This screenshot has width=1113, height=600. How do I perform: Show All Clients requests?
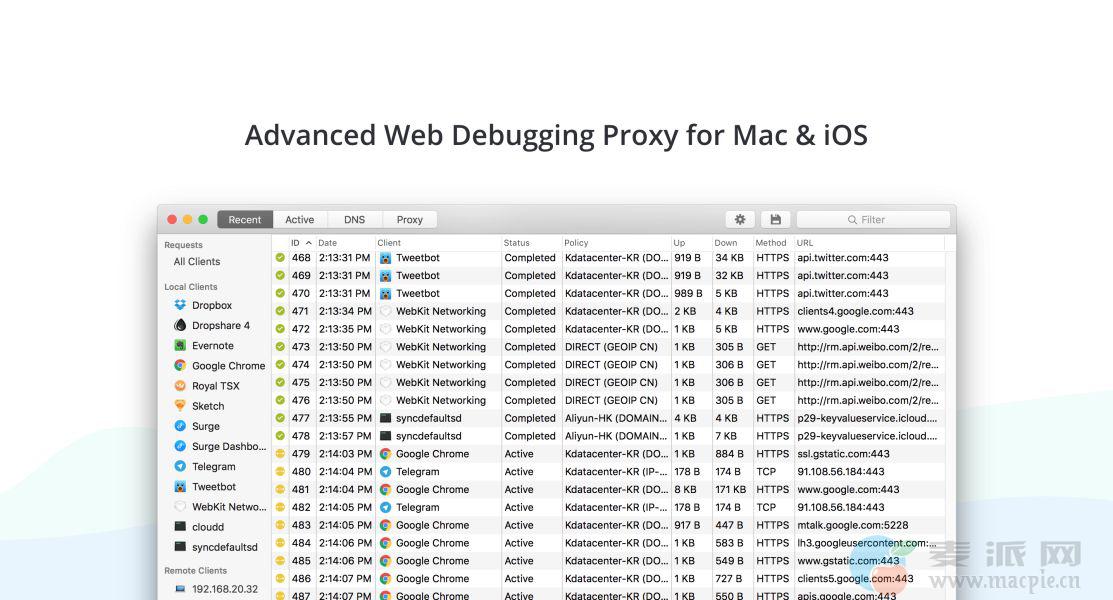pyautogui.click(x=197, y=262)
